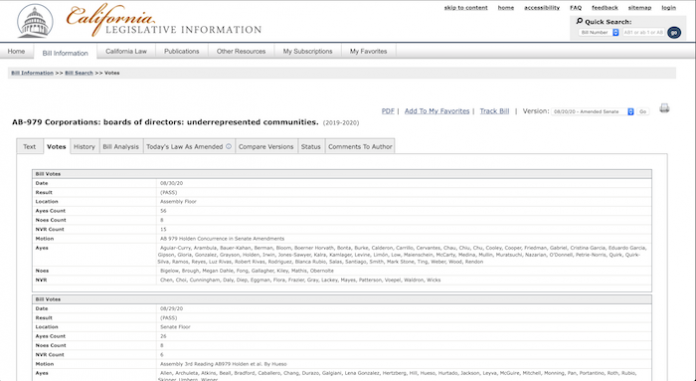Click the Add To My Favorites link

click(x=437, y=111)
